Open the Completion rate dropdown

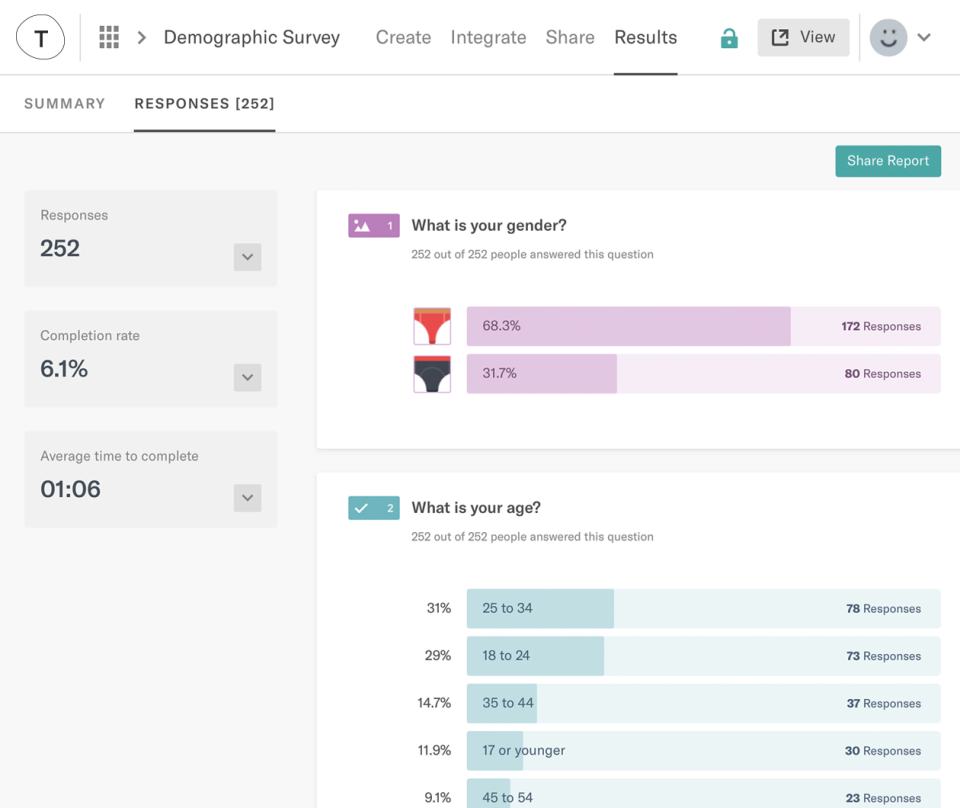[x=247, y=378]
